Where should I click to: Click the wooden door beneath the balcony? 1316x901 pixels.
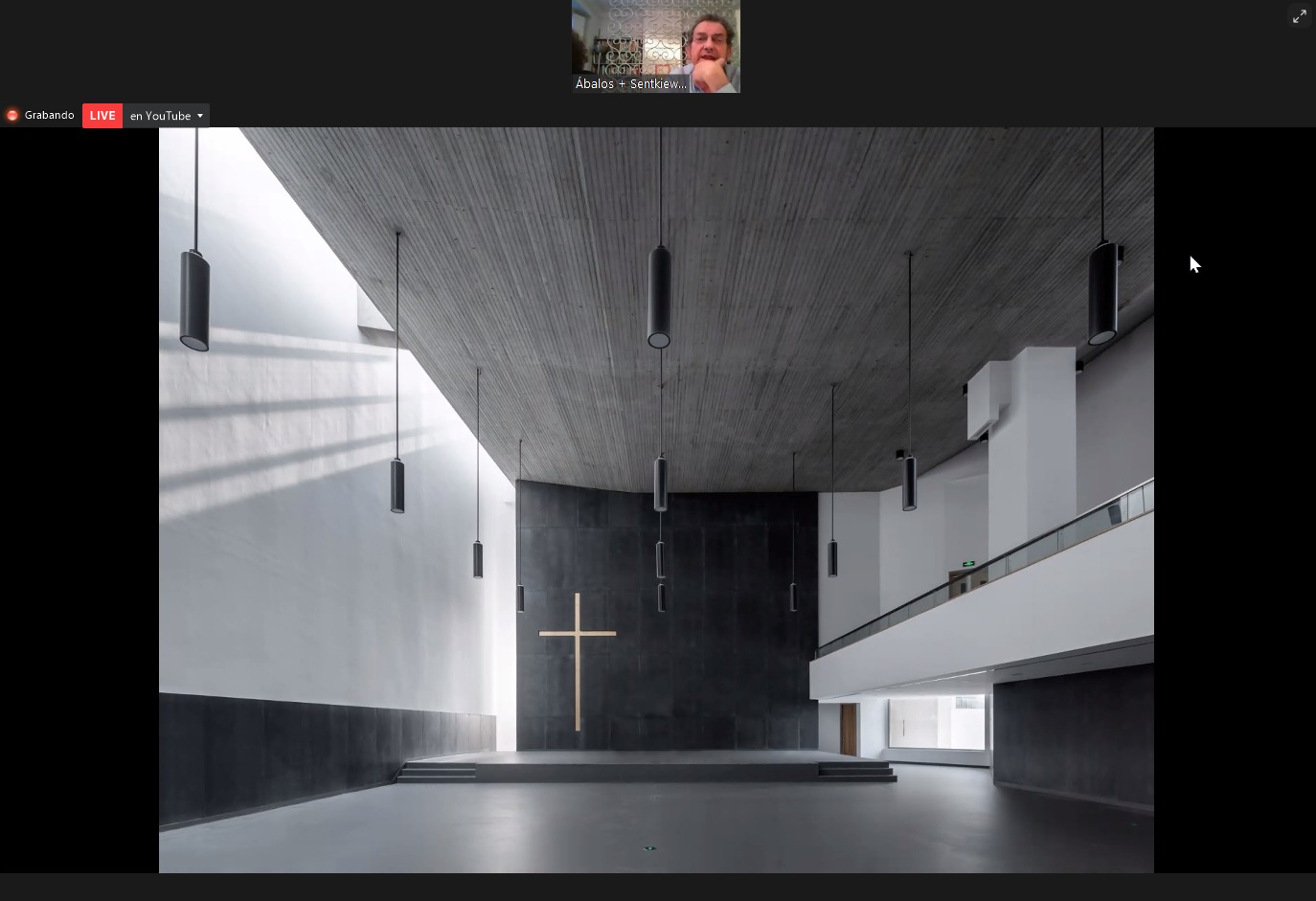tap(849, 730)
